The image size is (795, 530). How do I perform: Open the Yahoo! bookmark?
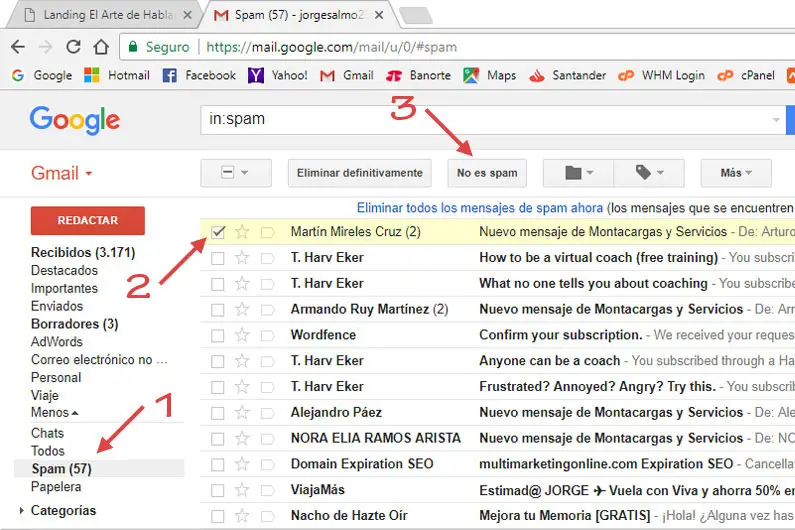278,76
